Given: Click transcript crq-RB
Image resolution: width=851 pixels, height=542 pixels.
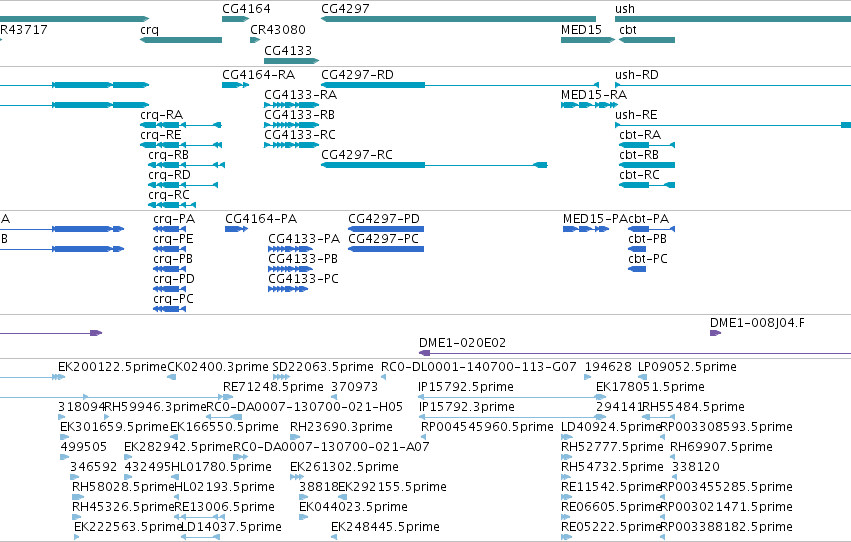Looking at the screenshot, I should click(168, 155).
